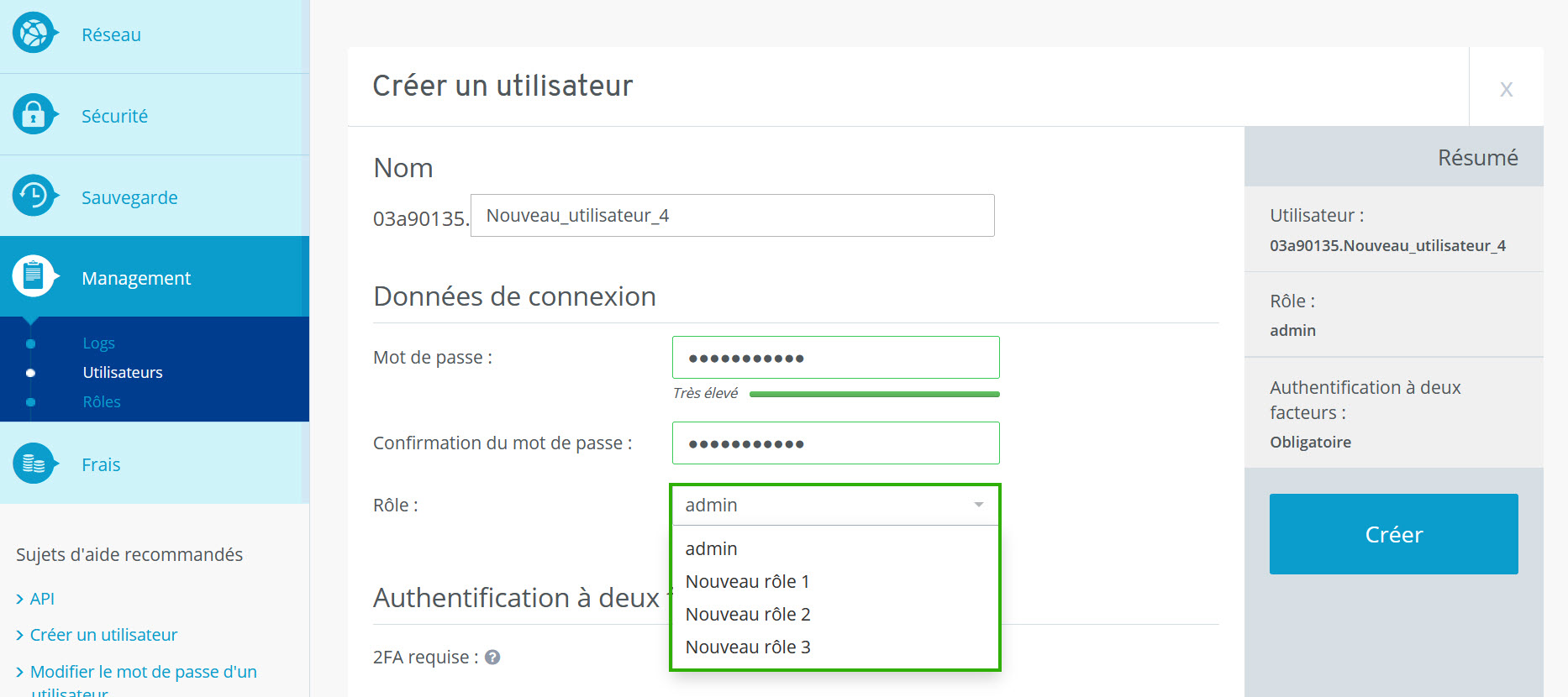This screenshot has height=697, width=1568.
Task: Open the Réseau menu section
Action: coord(155,36)
